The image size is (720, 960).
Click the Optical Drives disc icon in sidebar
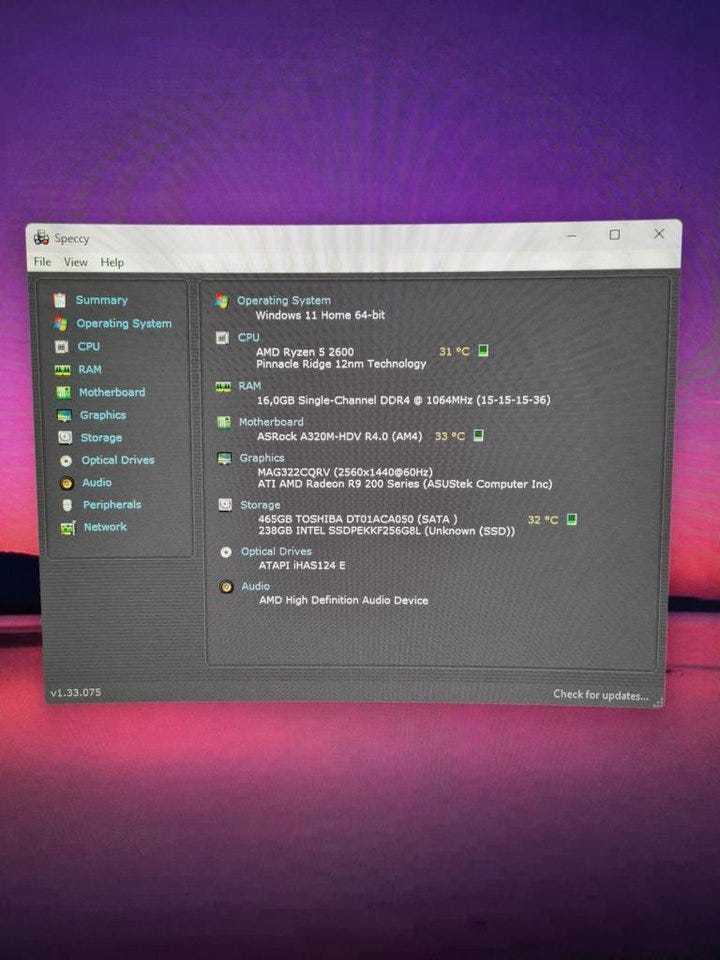(x=66, y=460)
